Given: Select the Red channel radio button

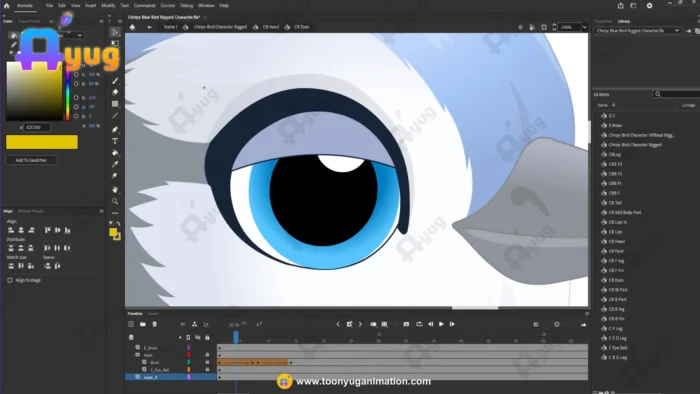Looking at the screenshot, I should (x=76, y=97).
